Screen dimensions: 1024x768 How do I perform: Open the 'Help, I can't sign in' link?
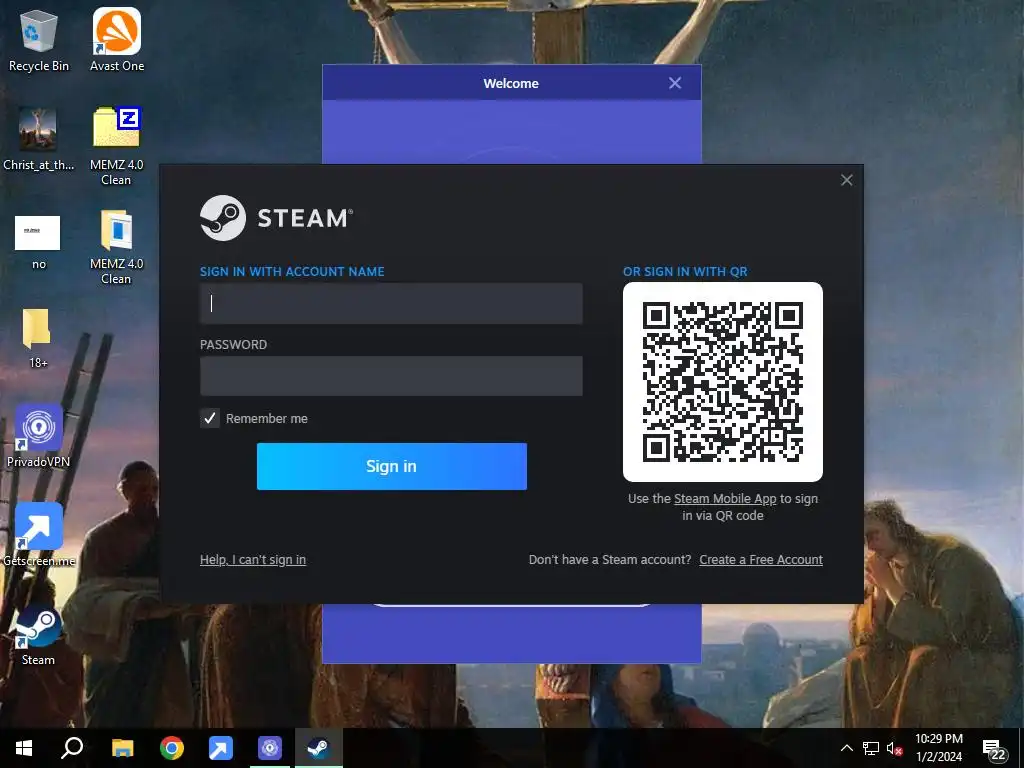[253, 560]
